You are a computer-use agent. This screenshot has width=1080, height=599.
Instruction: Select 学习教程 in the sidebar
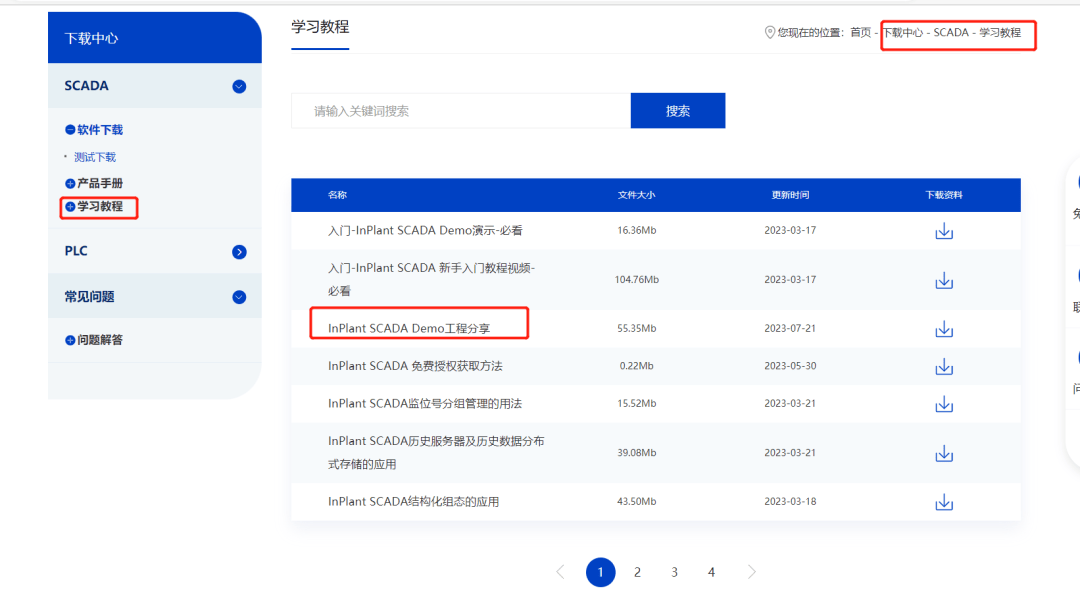[x=100, y=207]
